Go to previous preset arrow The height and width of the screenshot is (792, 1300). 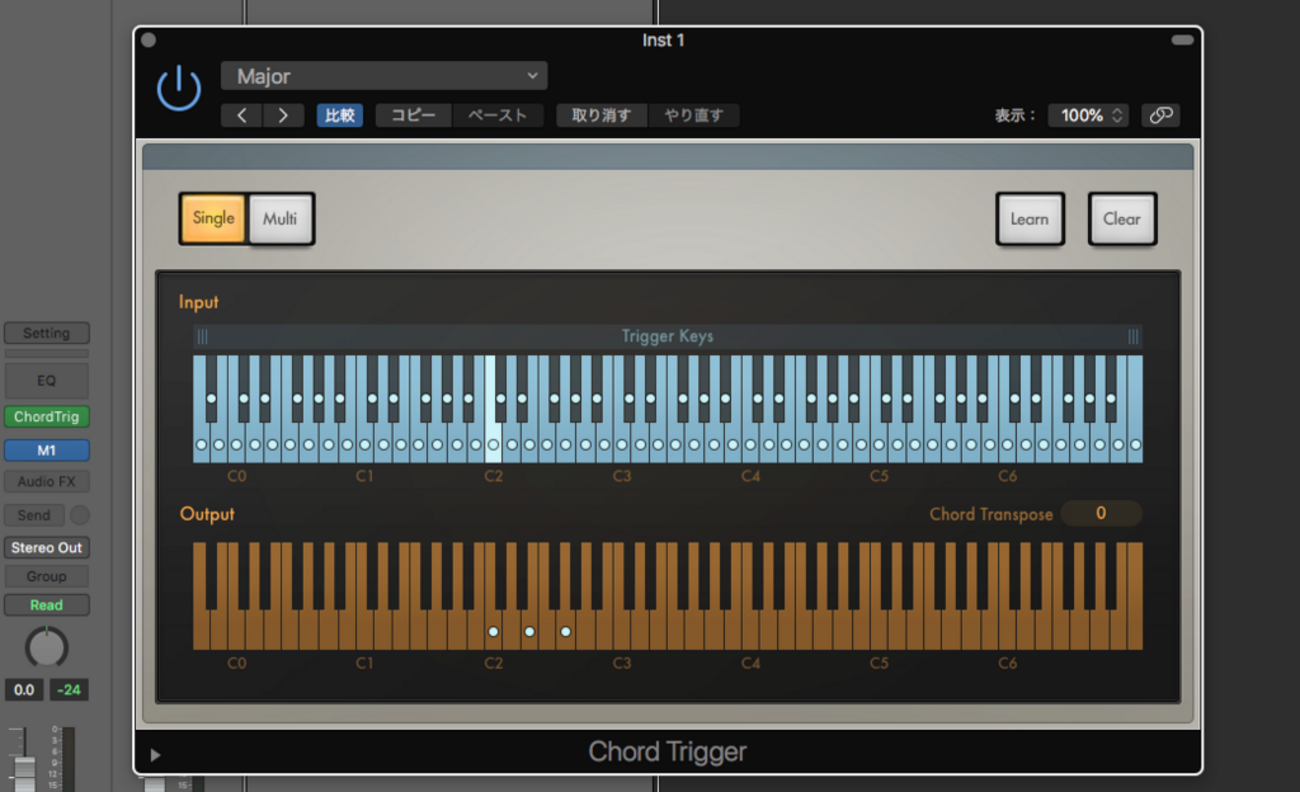[242, 115]
